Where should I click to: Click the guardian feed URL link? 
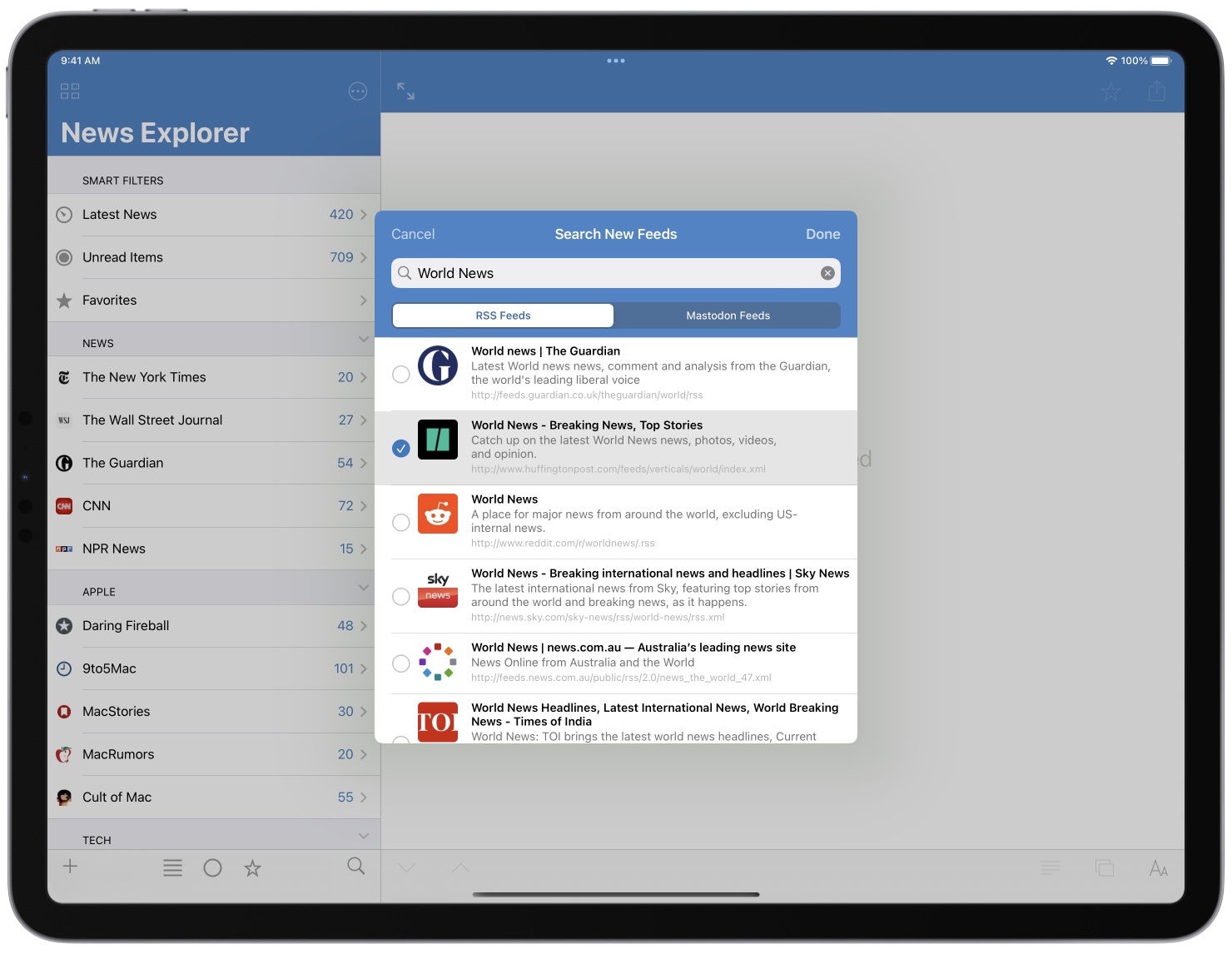point(587,395)
